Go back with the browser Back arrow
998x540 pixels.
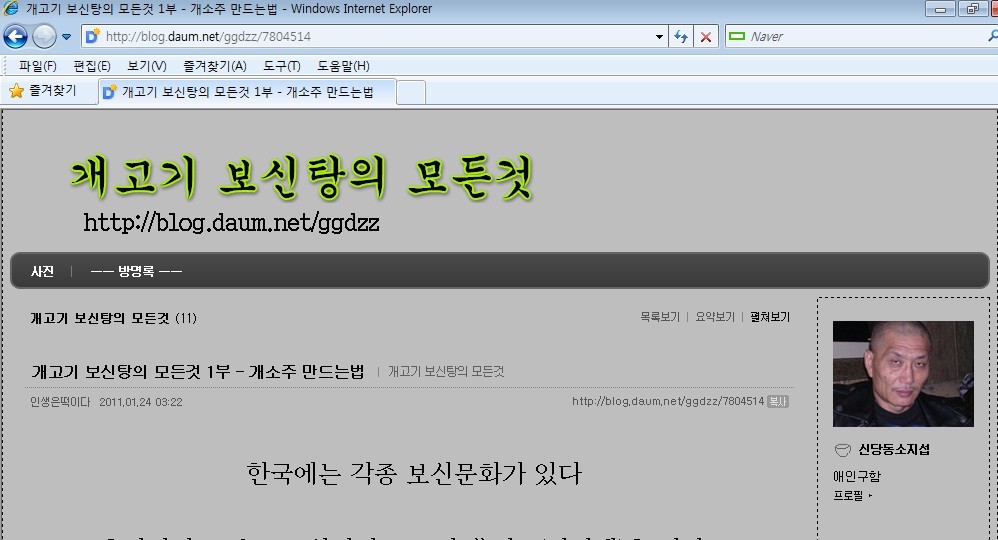15,36
